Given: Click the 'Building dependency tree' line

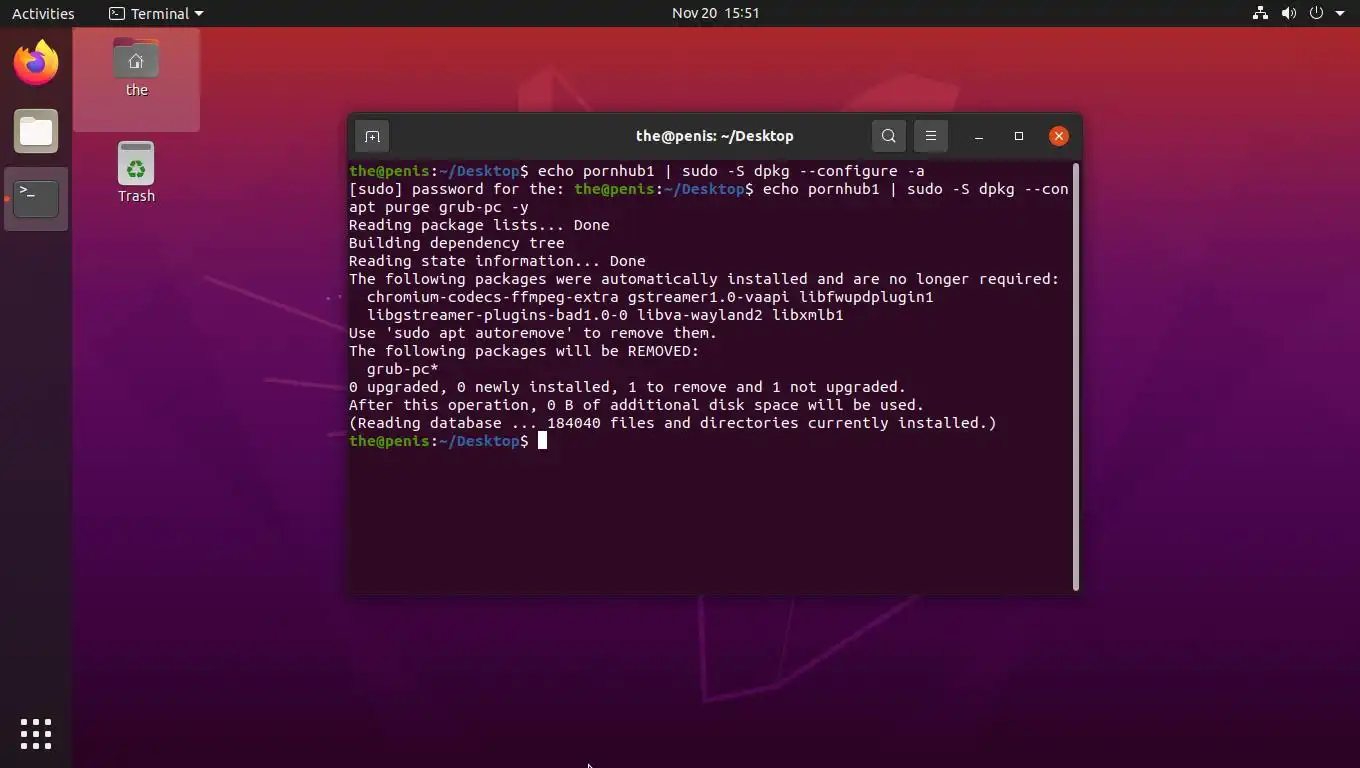Looking at the screenshot, I should pos(457,243).
